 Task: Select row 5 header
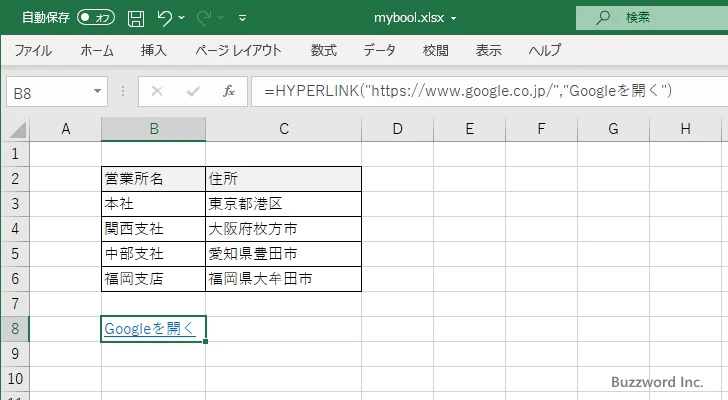pyautogui.click(x=15, y=254)
